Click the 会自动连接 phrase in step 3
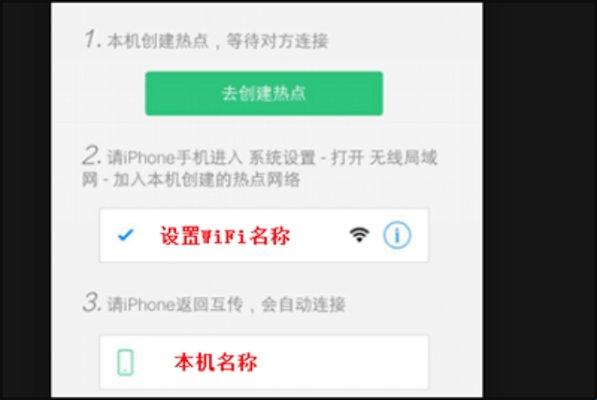This screenshot has width=597, height=400. 303,304
